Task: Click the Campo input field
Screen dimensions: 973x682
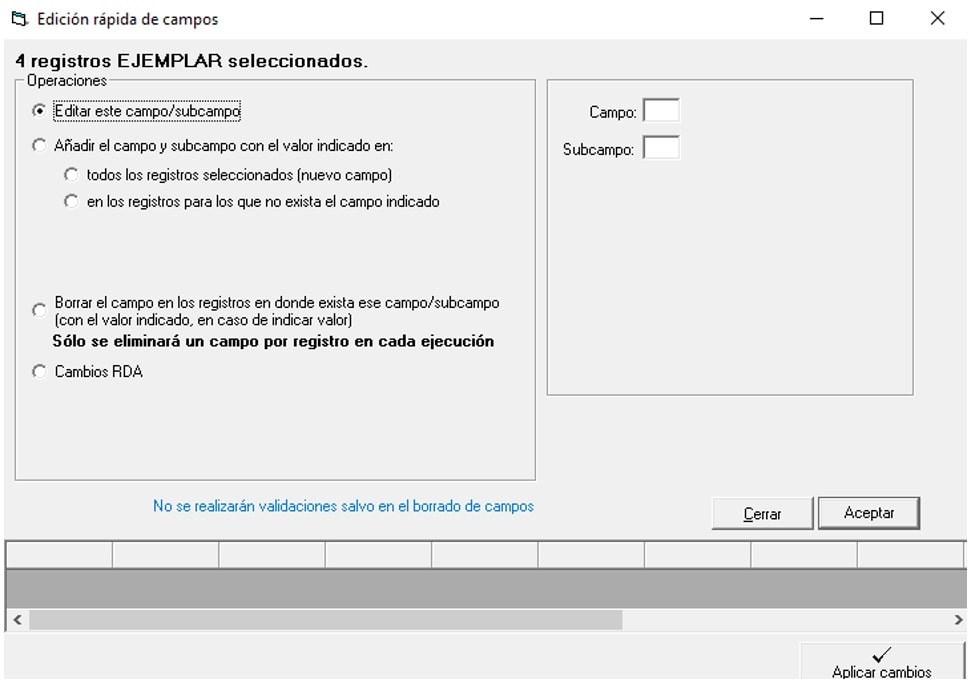Action: tap(661, 111)
